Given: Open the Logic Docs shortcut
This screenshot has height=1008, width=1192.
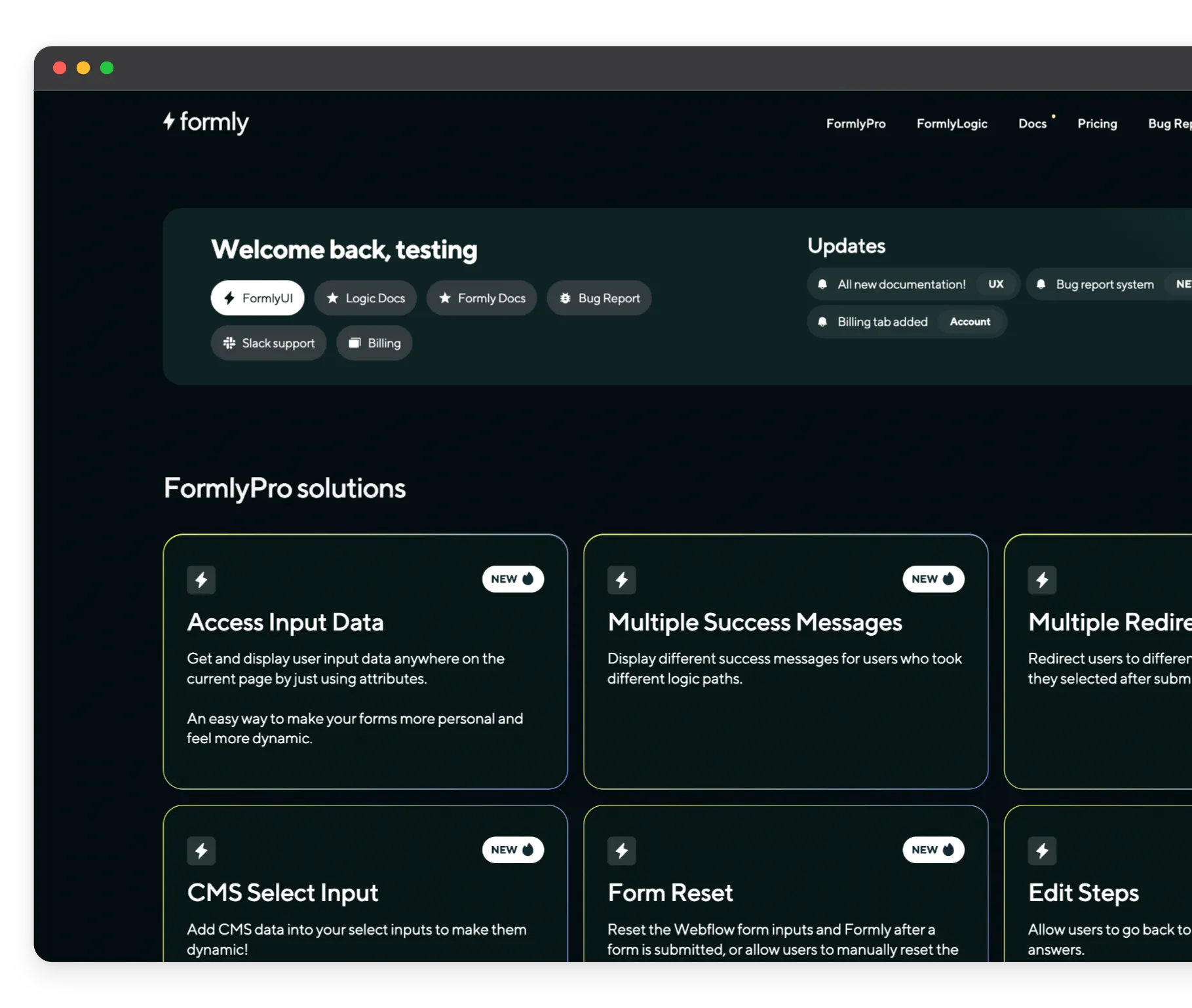Looking at the screenshot, I should pyautogui.click(x=366, y=298).
